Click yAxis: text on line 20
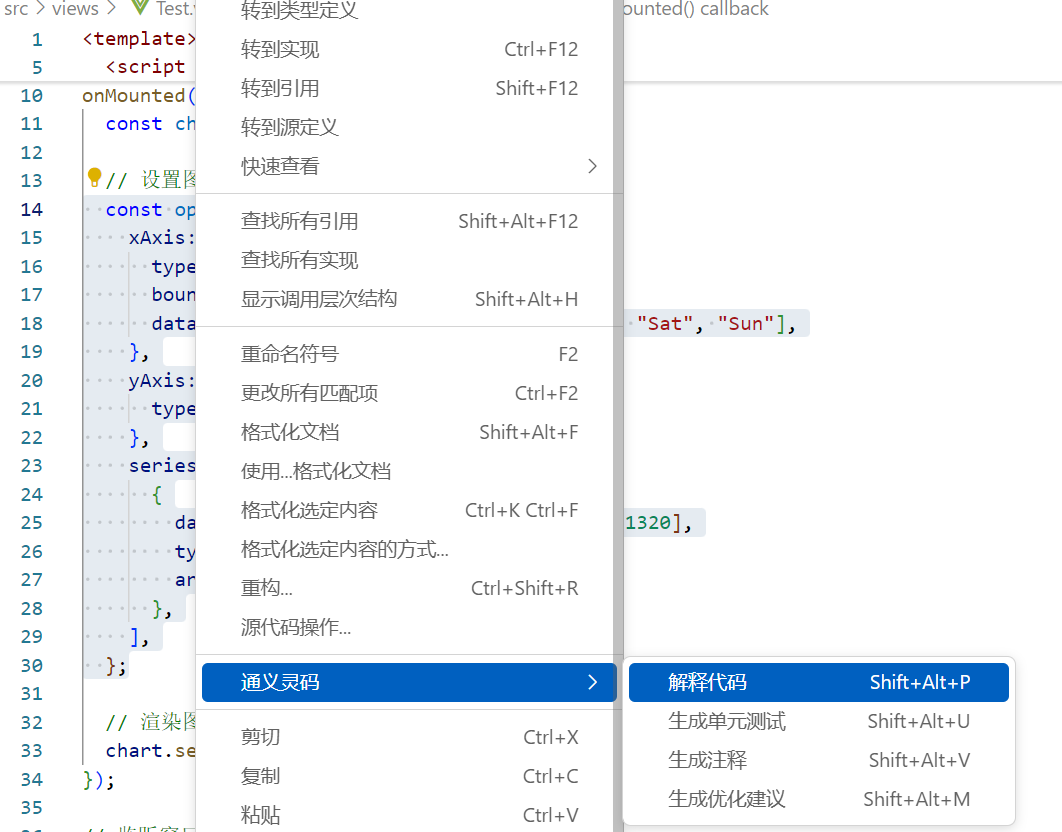The height and width of the screenshot is (832, 1062). point(162,380)
